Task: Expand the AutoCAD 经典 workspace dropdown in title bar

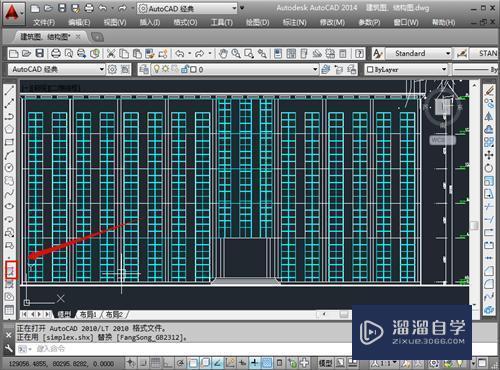Action: point(234,8)
